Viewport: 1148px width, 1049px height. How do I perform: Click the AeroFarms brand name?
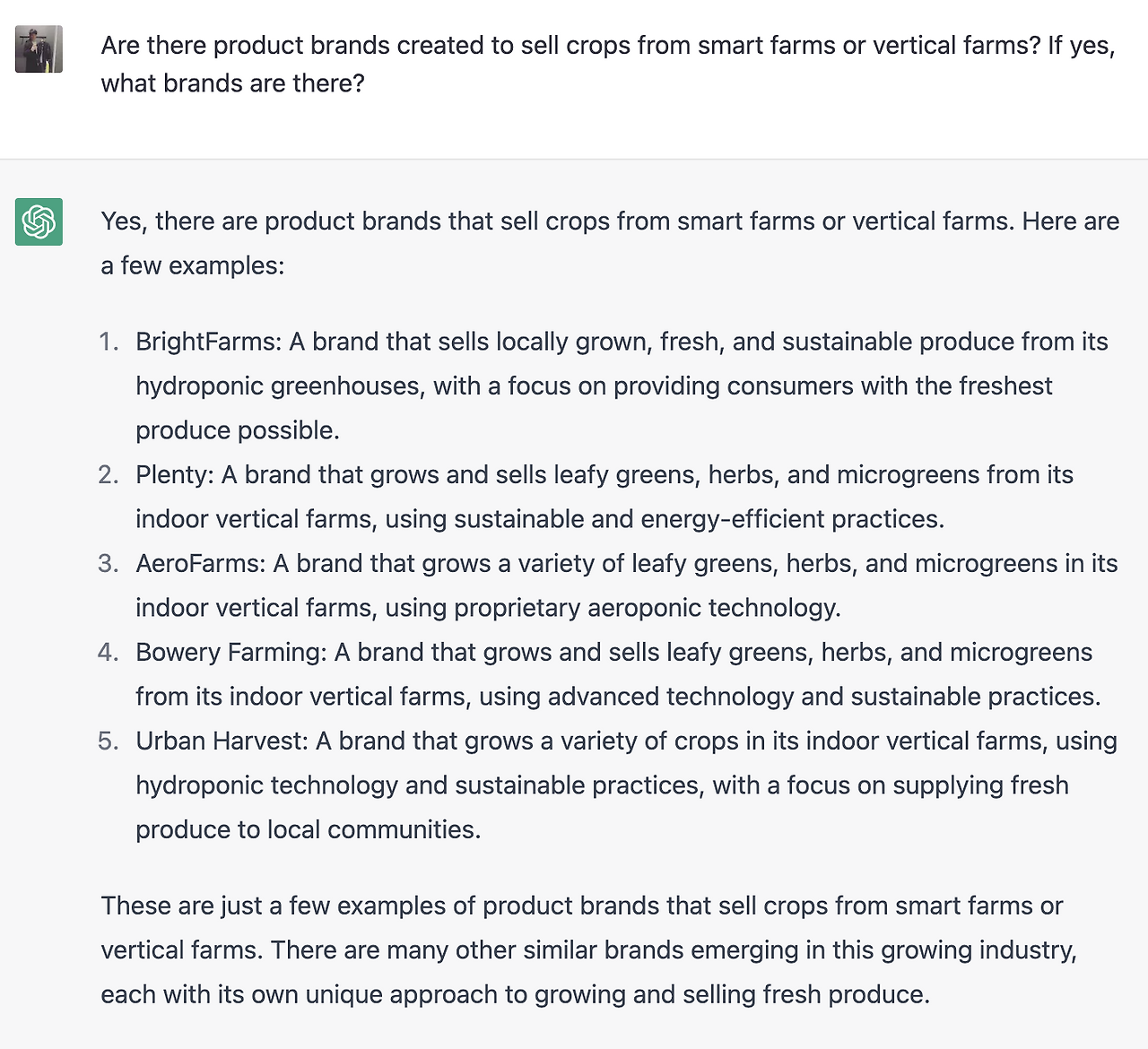[200, 563]
